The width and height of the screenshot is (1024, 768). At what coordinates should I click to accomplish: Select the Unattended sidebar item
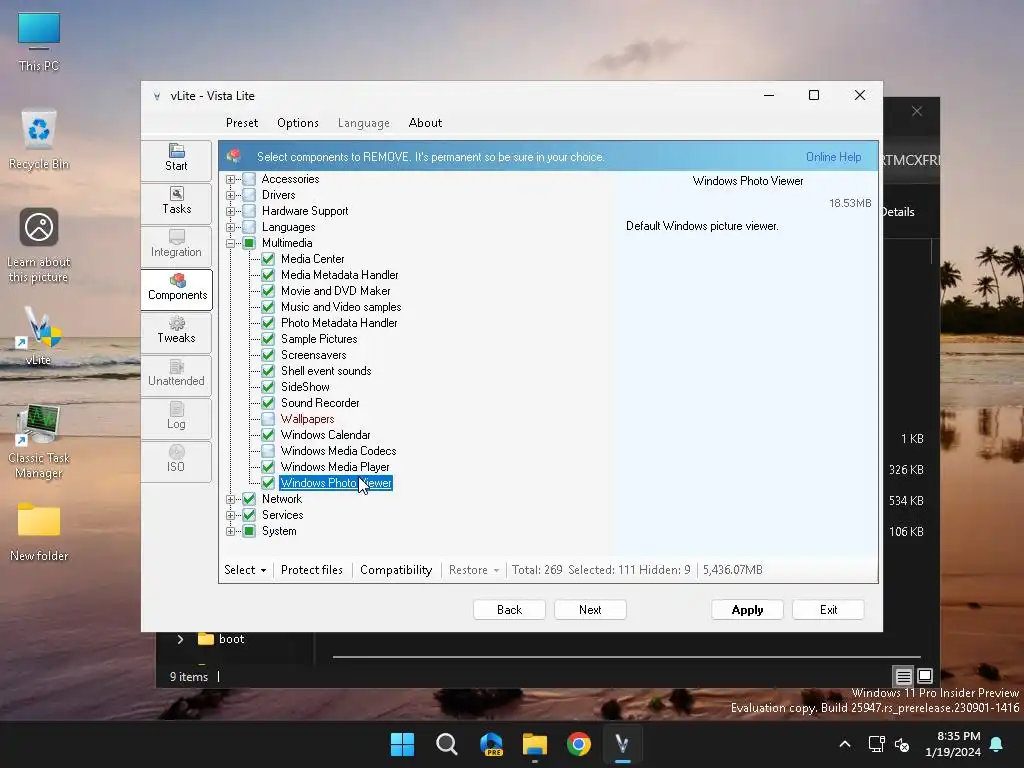pyautogui.click(x=176, y=375)
